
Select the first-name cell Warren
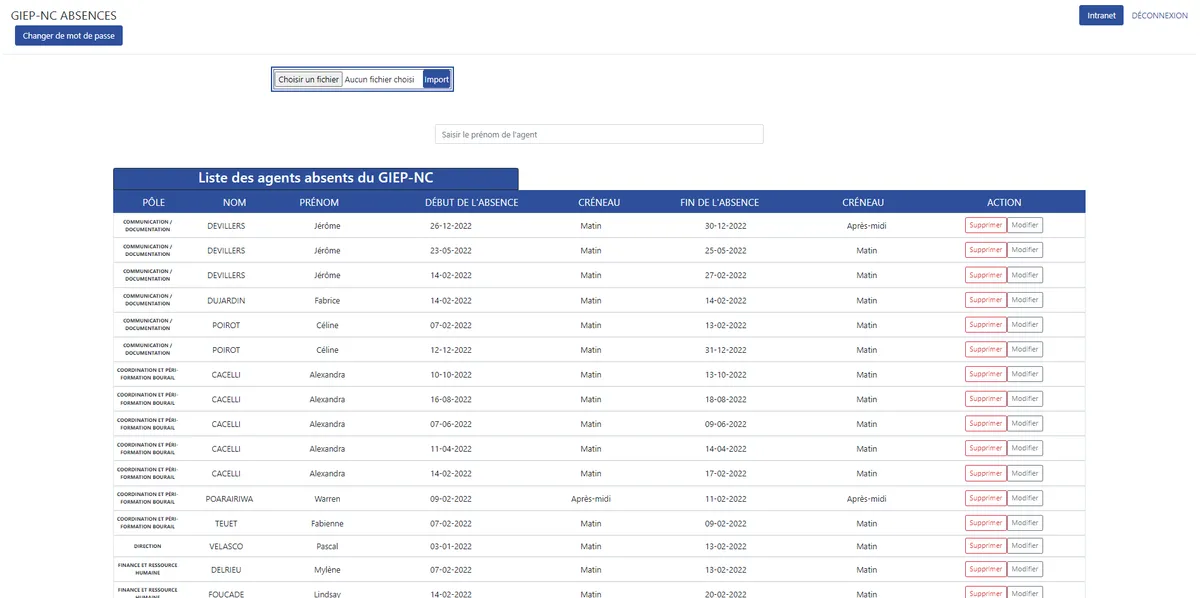[327, 498]
